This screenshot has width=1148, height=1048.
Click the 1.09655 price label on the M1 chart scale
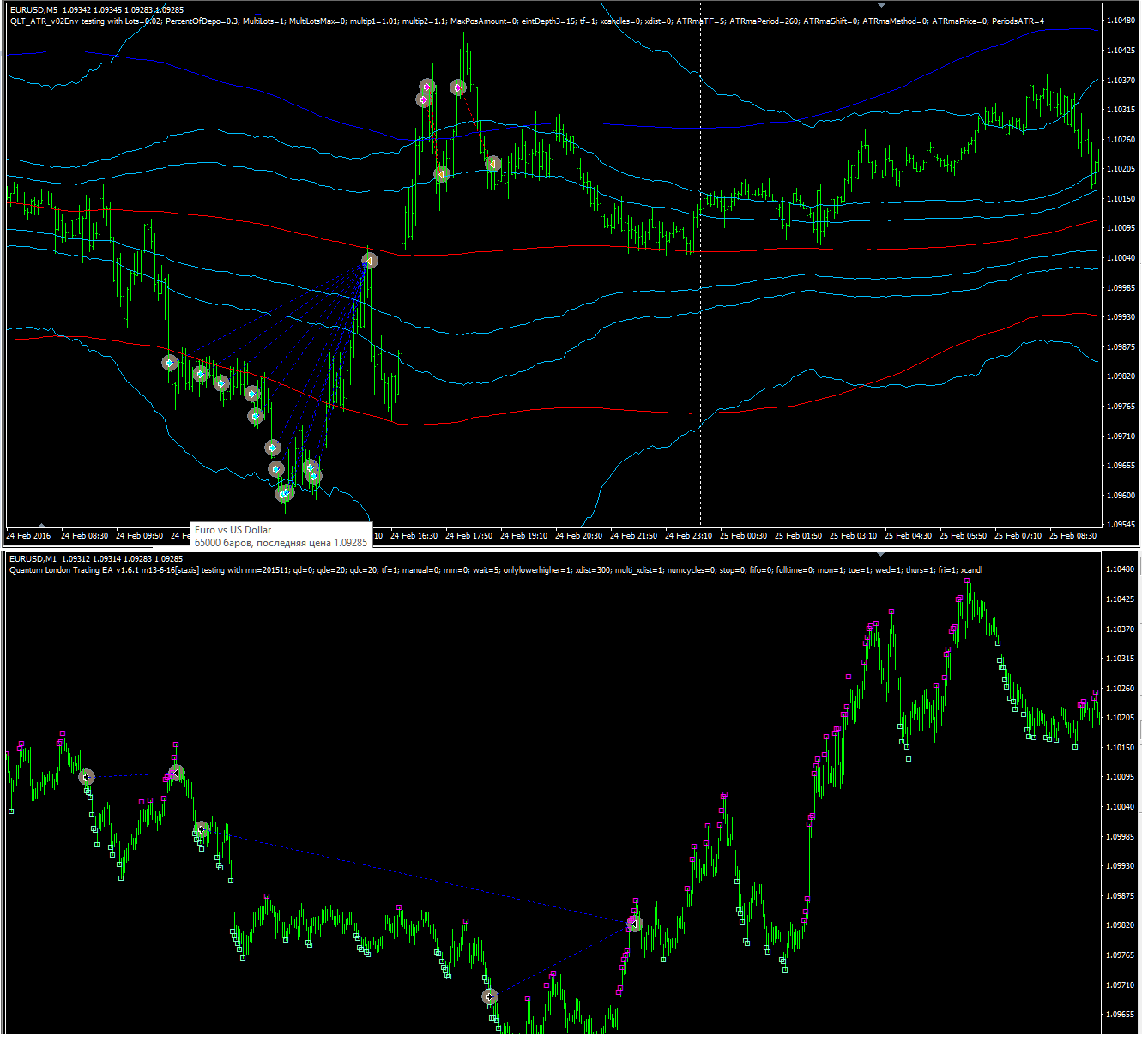click(1121, 1015)
